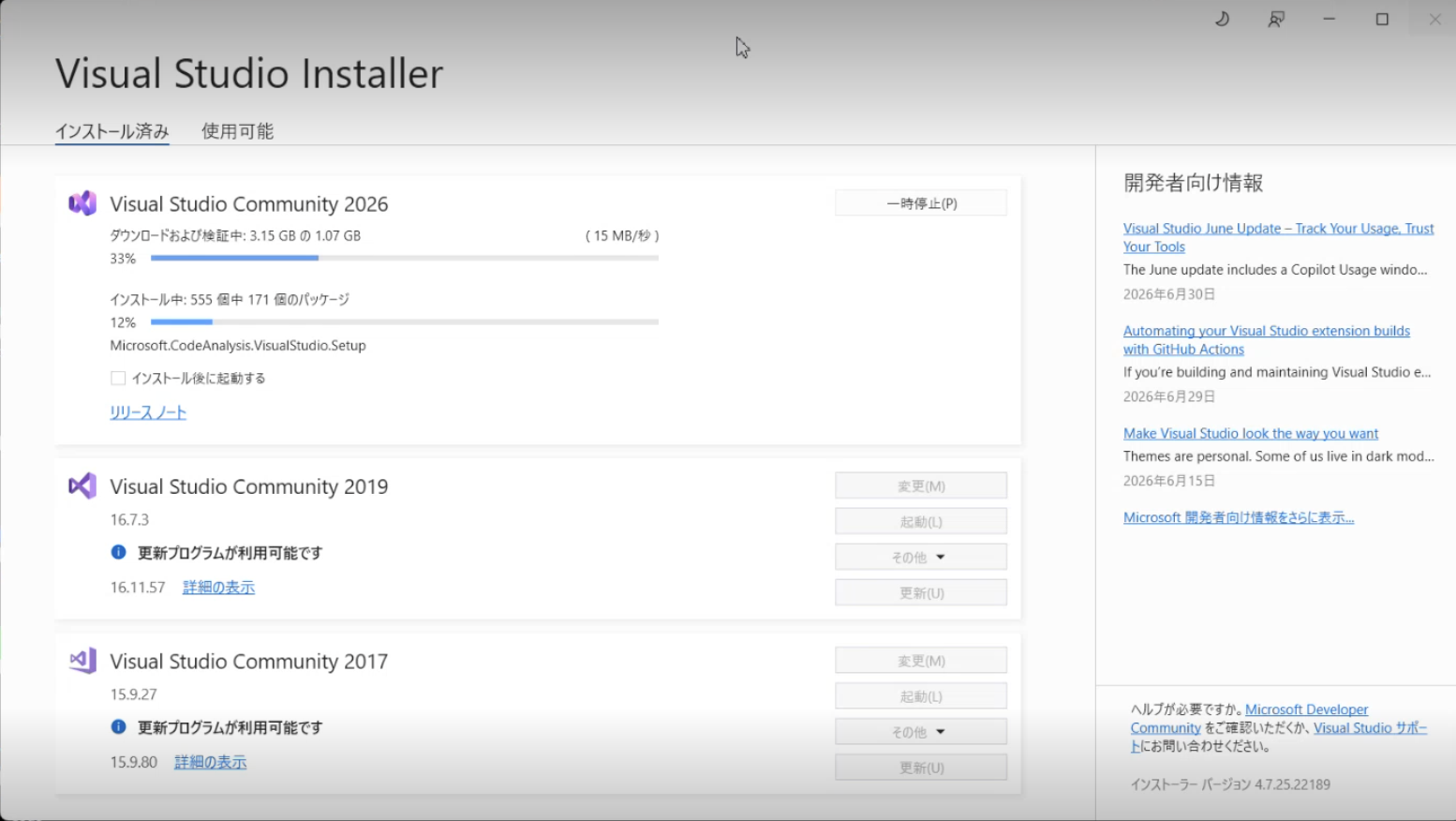Image resolution: width=1456 pixels, height=821 pixels.
Task: Minimize the Visual Studio Installer window
Action: [1329, 19]
